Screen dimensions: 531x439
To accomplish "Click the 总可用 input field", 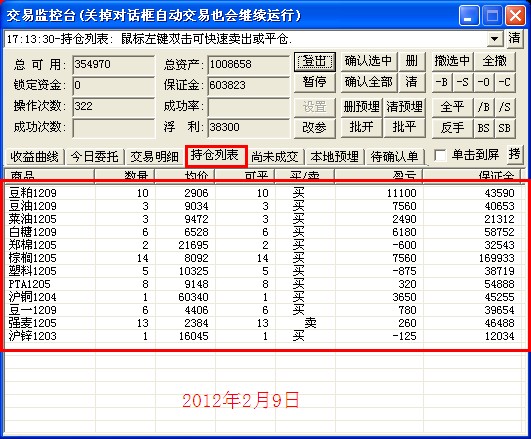I will coord(113,64).
